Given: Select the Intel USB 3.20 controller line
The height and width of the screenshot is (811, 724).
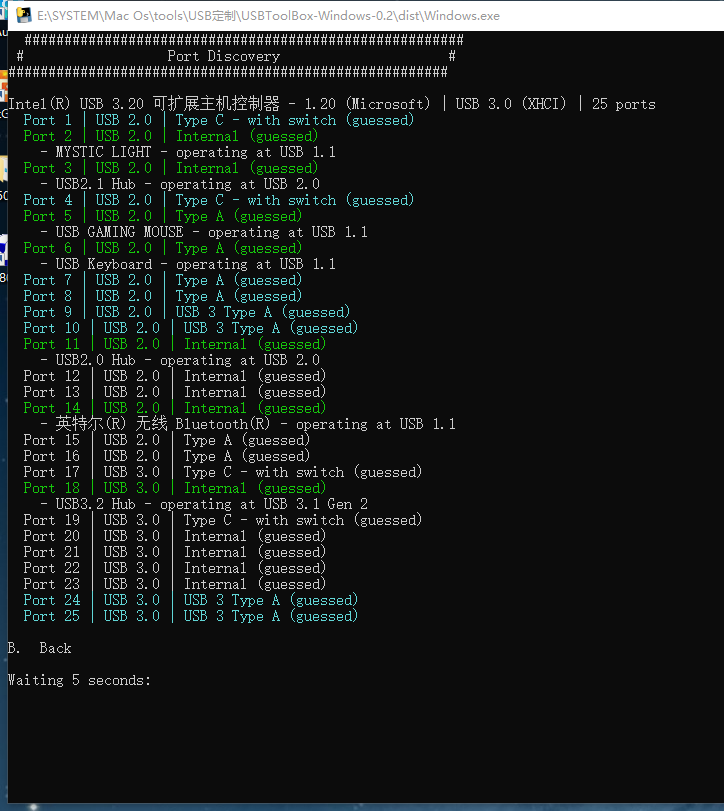Looking at the screenshot, I should [331, 104].
